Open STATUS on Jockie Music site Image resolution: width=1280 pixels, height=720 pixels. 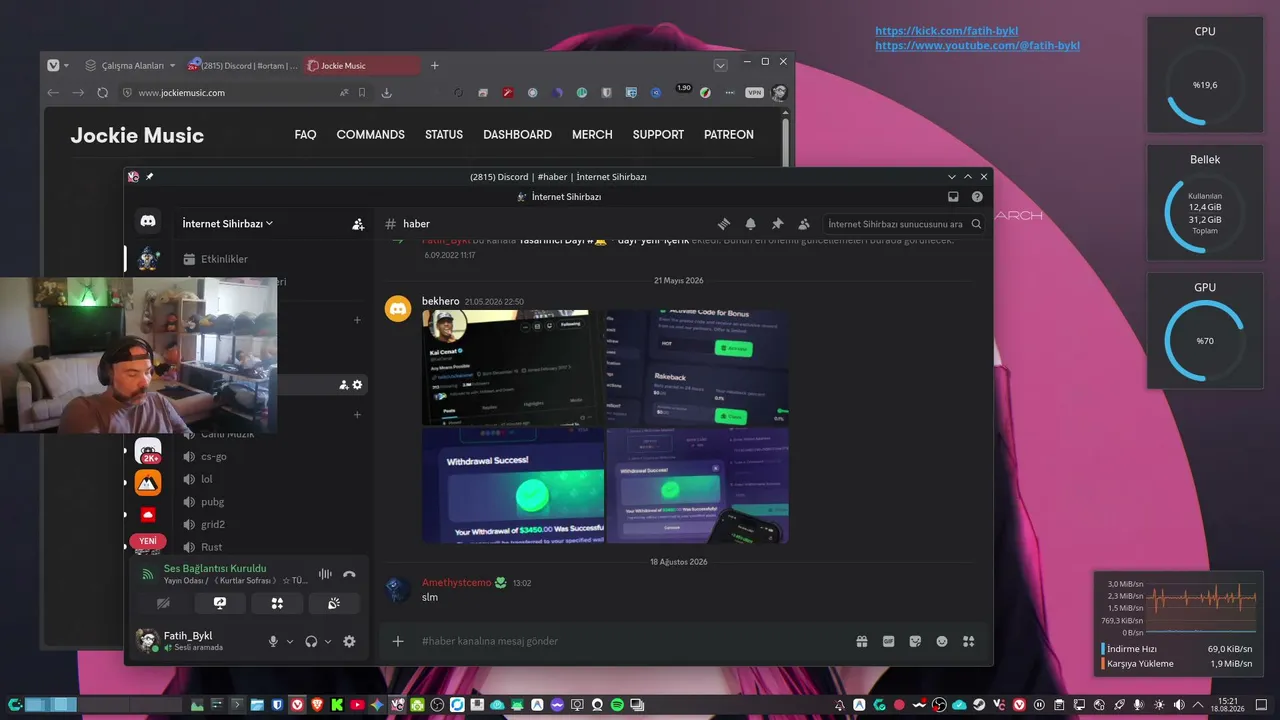click(444, 134)
